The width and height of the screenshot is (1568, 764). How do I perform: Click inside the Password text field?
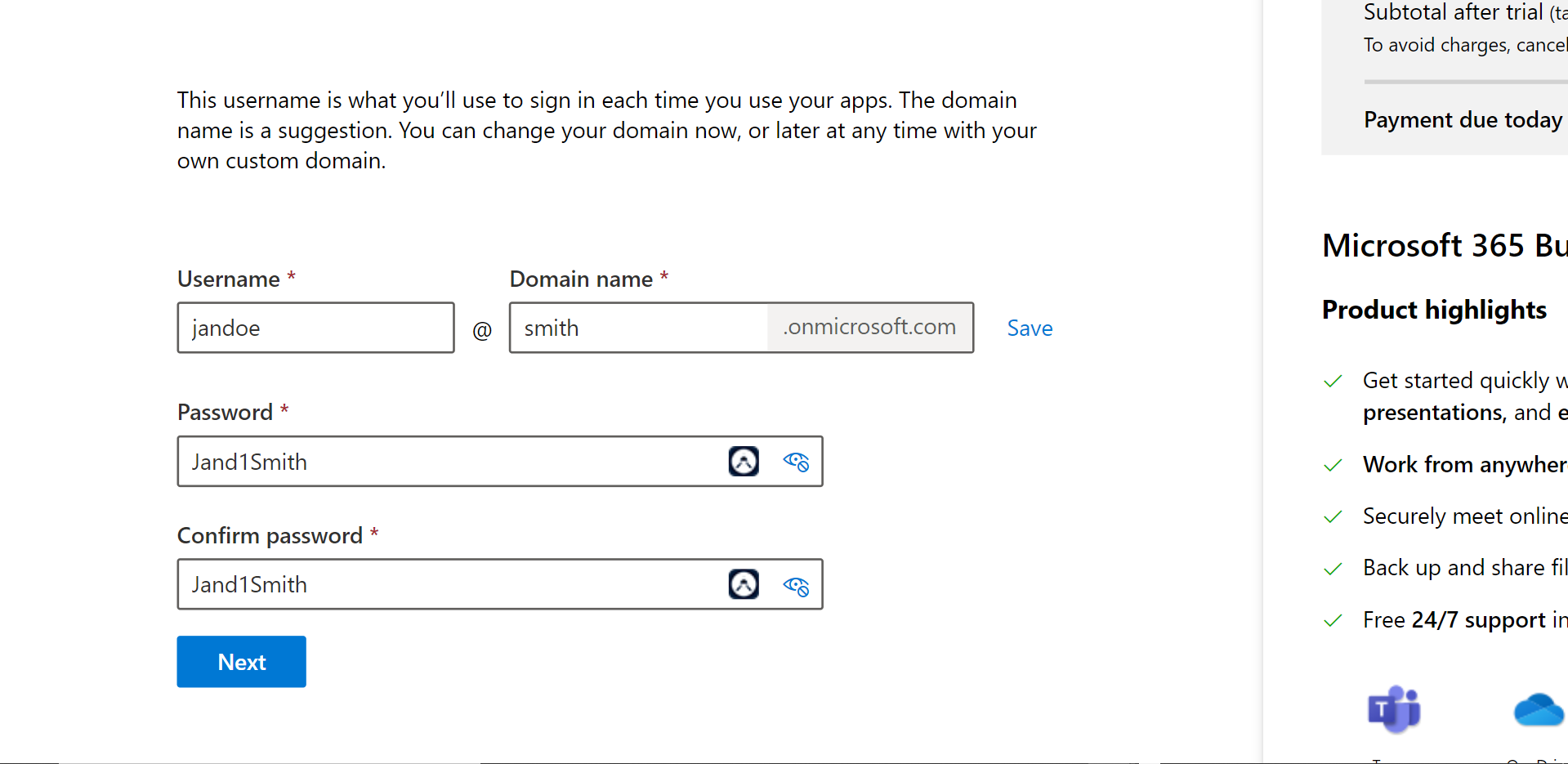click(500, 462)
